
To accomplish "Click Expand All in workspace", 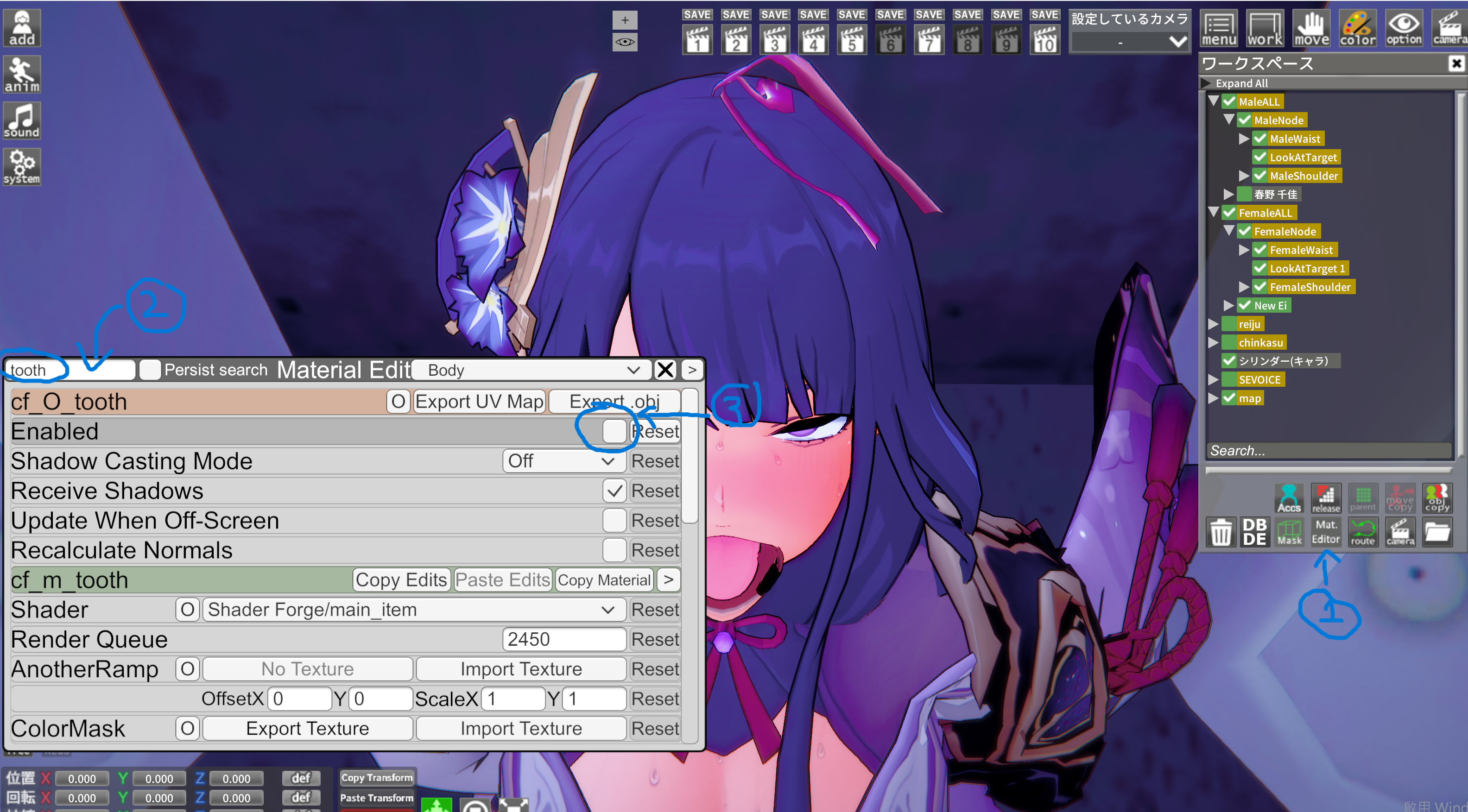I will coord(1241,83).
